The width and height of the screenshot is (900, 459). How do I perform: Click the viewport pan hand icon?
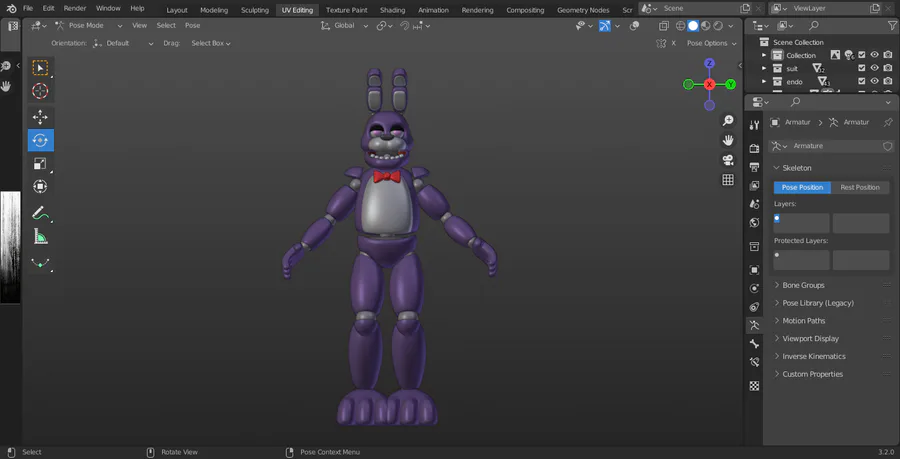click(728, 140)
